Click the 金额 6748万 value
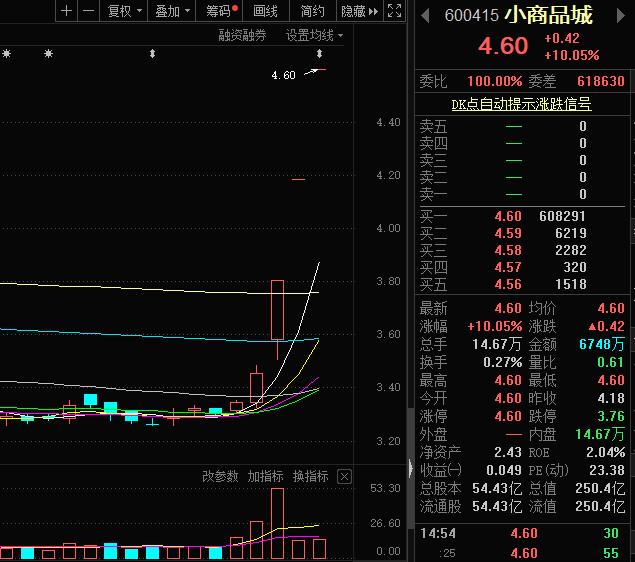Image resolution: width=635 pixels, height=562 pixels. (601, 344)
